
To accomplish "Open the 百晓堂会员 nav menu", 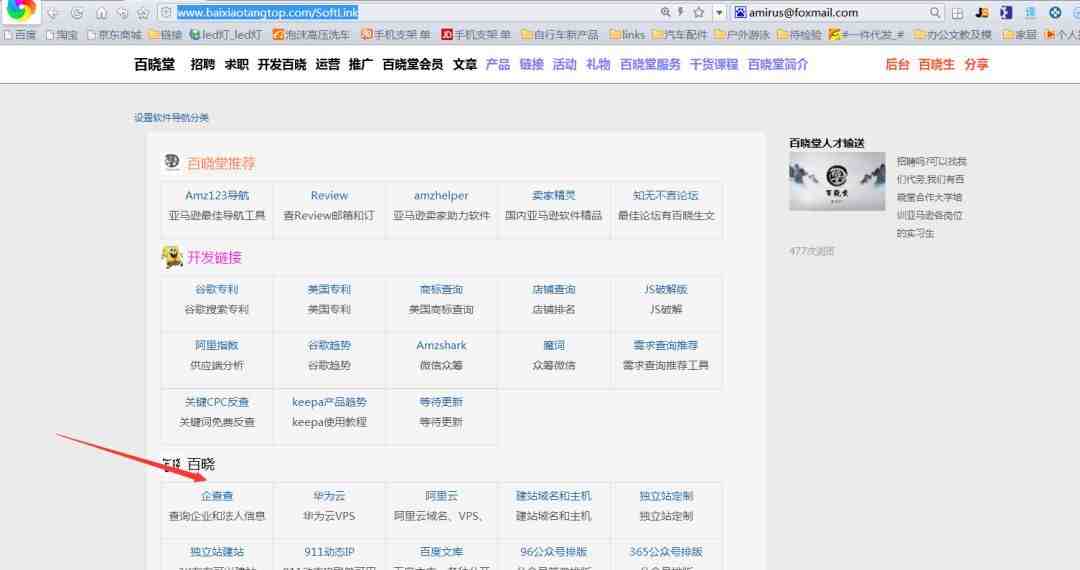I will (x=413, y=64).
